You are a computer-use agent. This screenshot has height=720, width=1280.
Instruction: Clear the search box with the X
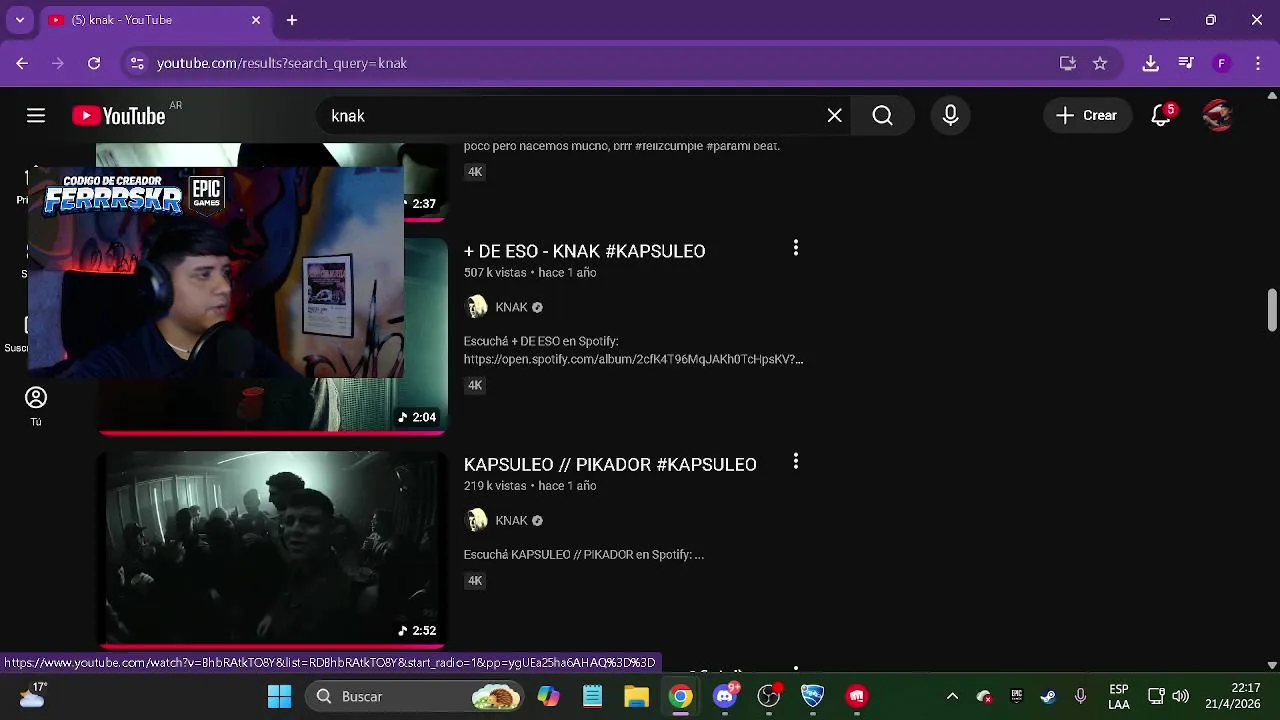pyautogui.click(x=835, y=116)
